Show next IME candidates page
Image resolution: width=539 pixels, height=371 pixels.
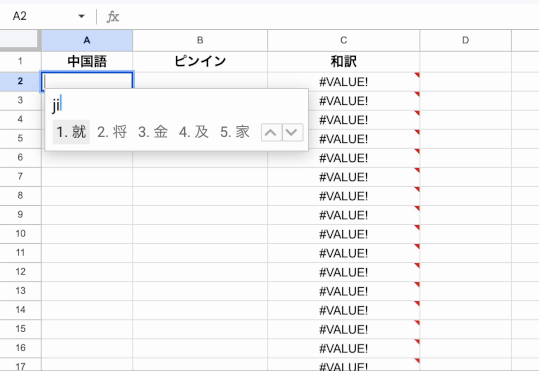pos(292,132)
